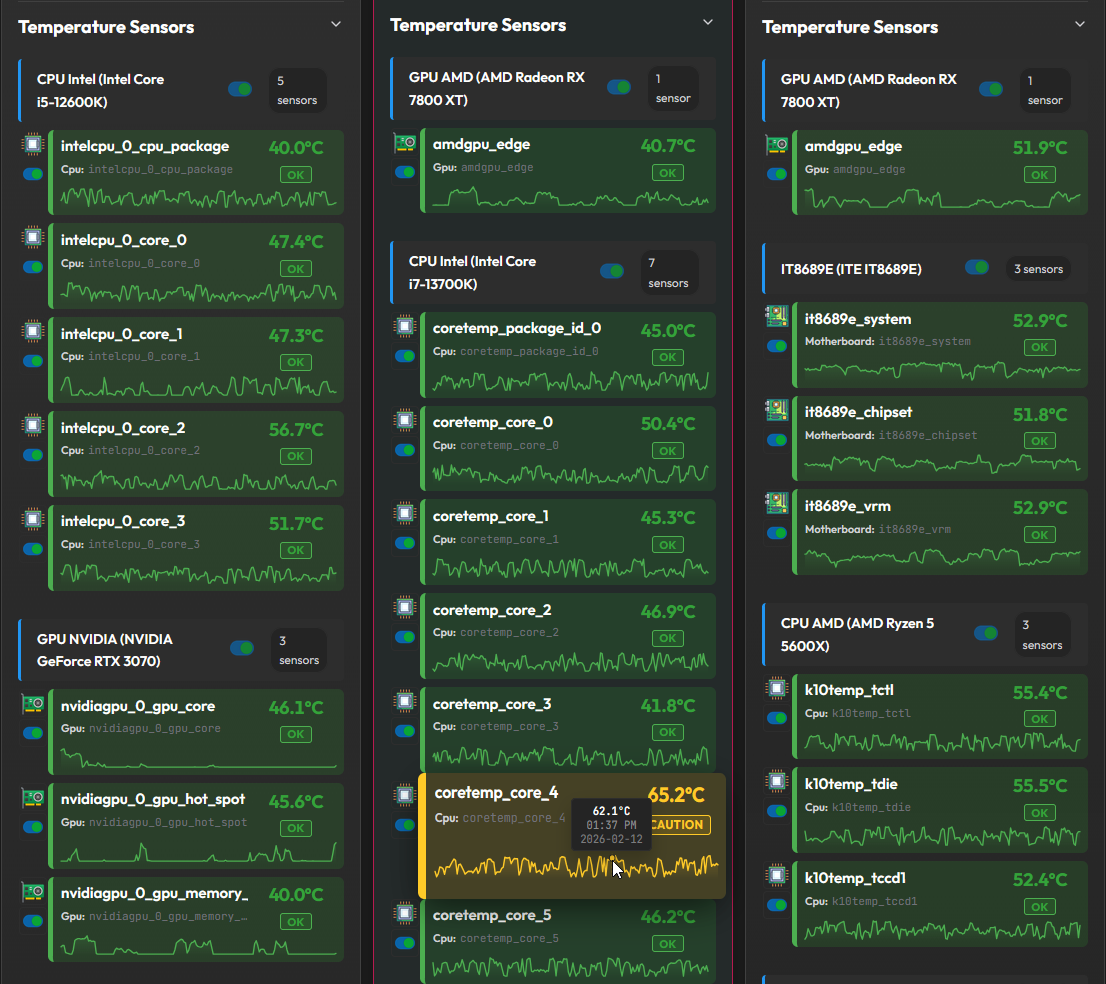Disable the k10temp_tdie sensor switch
Image resolution: width=1106 pixels, height=984 pixels.
point(777,811)
